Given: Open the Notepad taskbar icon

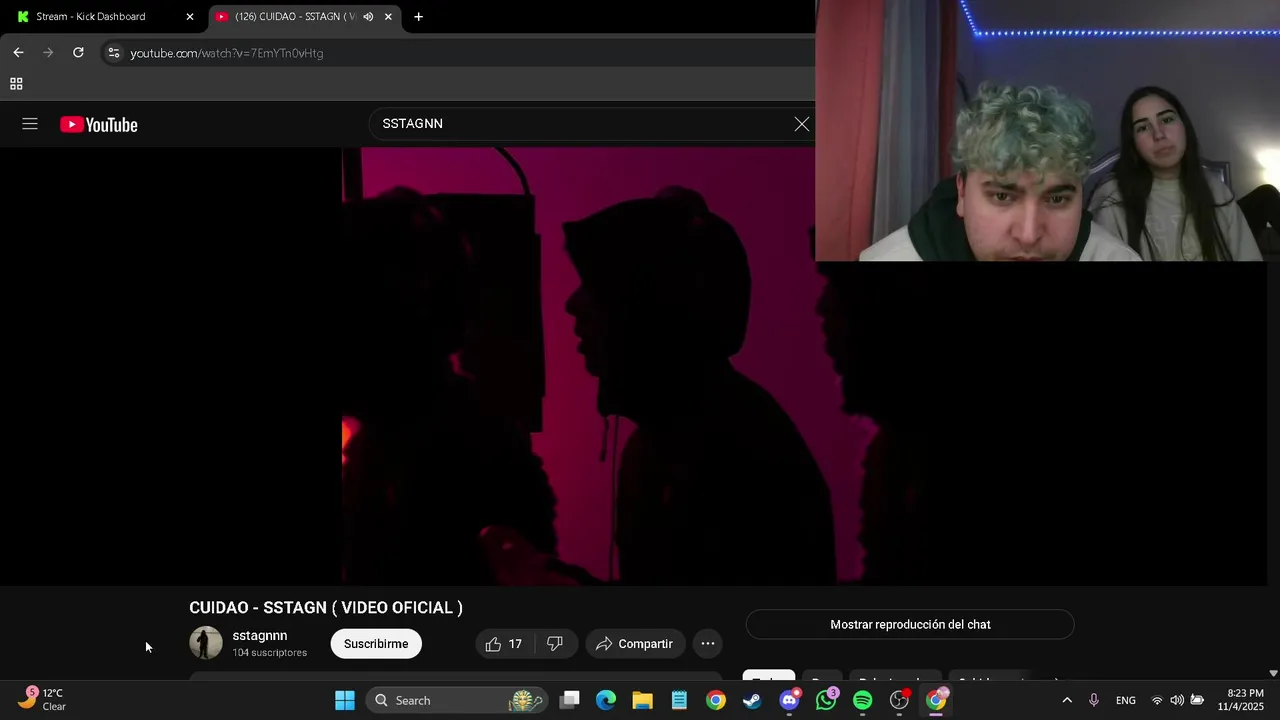Looking at the screenshot, I should 679,700.
